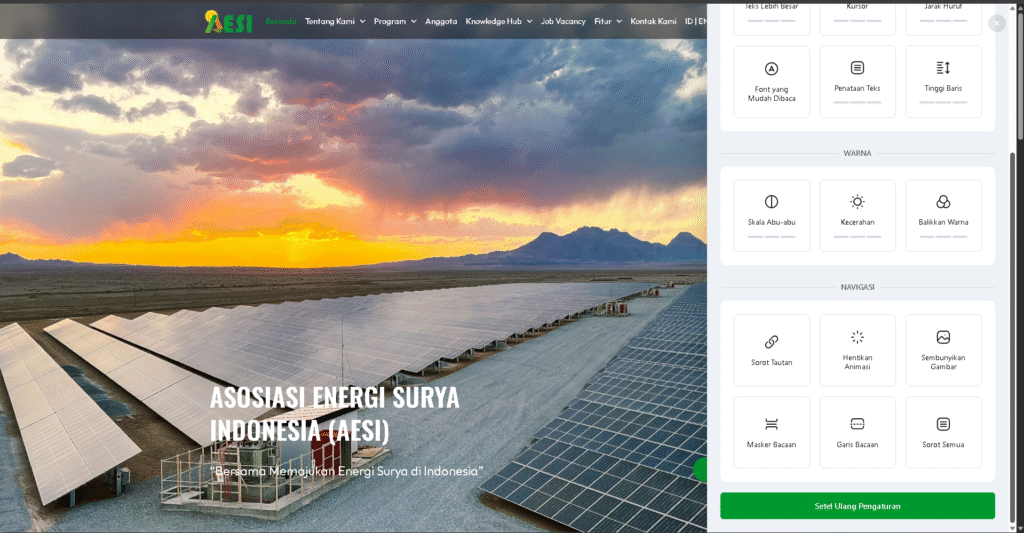The width and height of the screenshot is (1024, 533).
Task: Click the Tinggi Baris line height icon
Action: [943, 68]
